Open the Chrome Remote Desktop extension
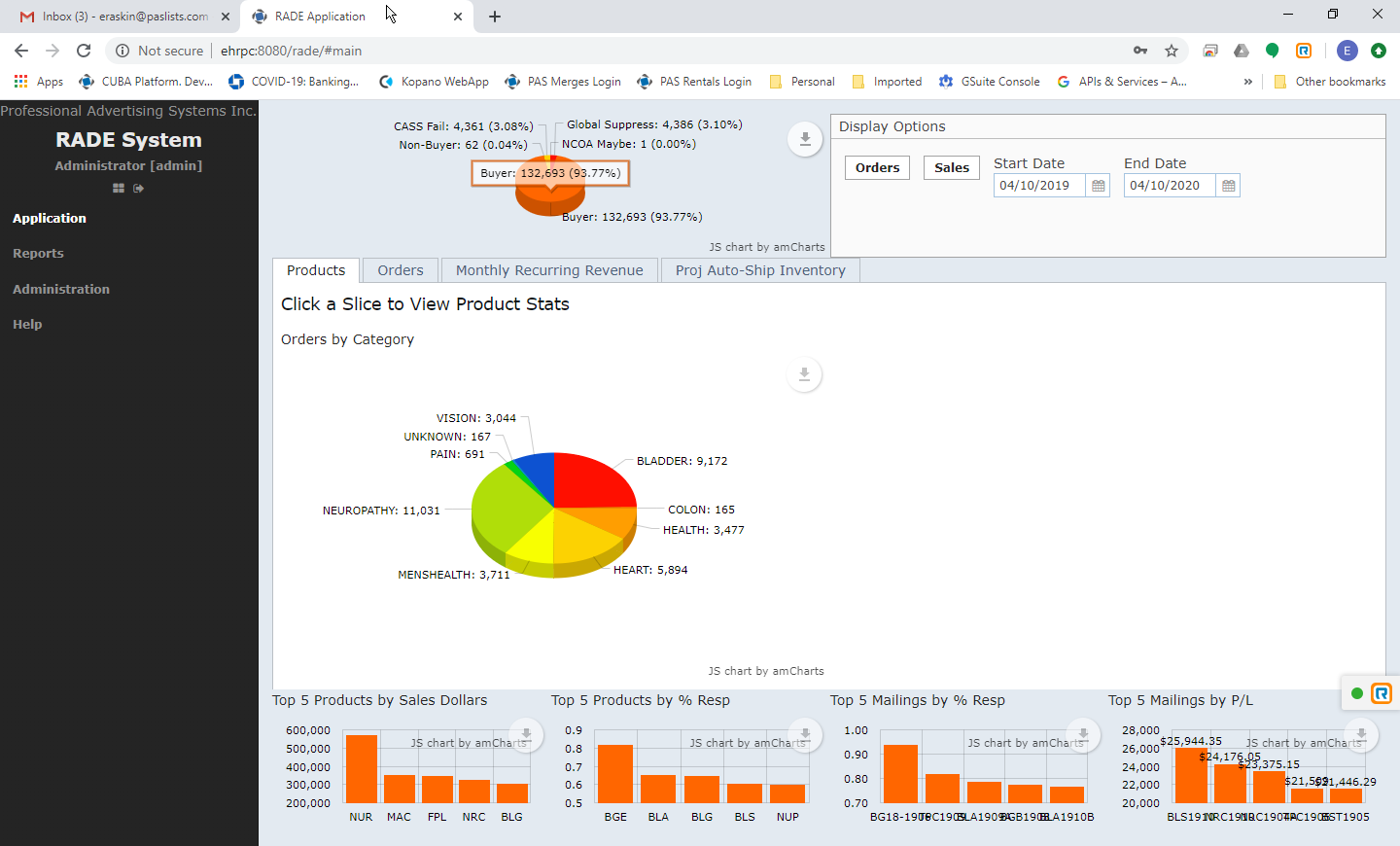The height and width of the screenshot is (846, 1400). [x=1210, y=51]
